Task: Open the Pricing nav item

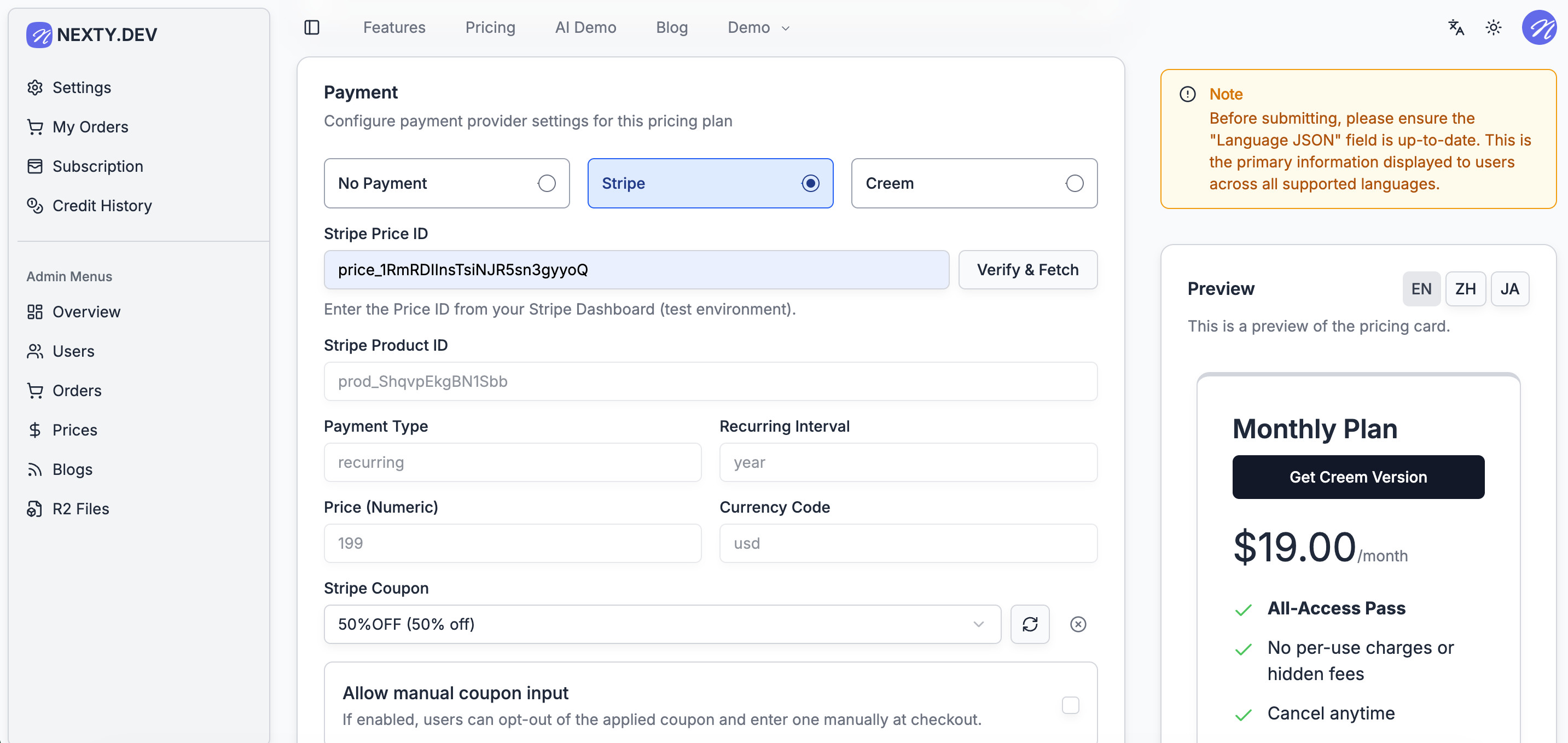Action: [x=490, y=27]
